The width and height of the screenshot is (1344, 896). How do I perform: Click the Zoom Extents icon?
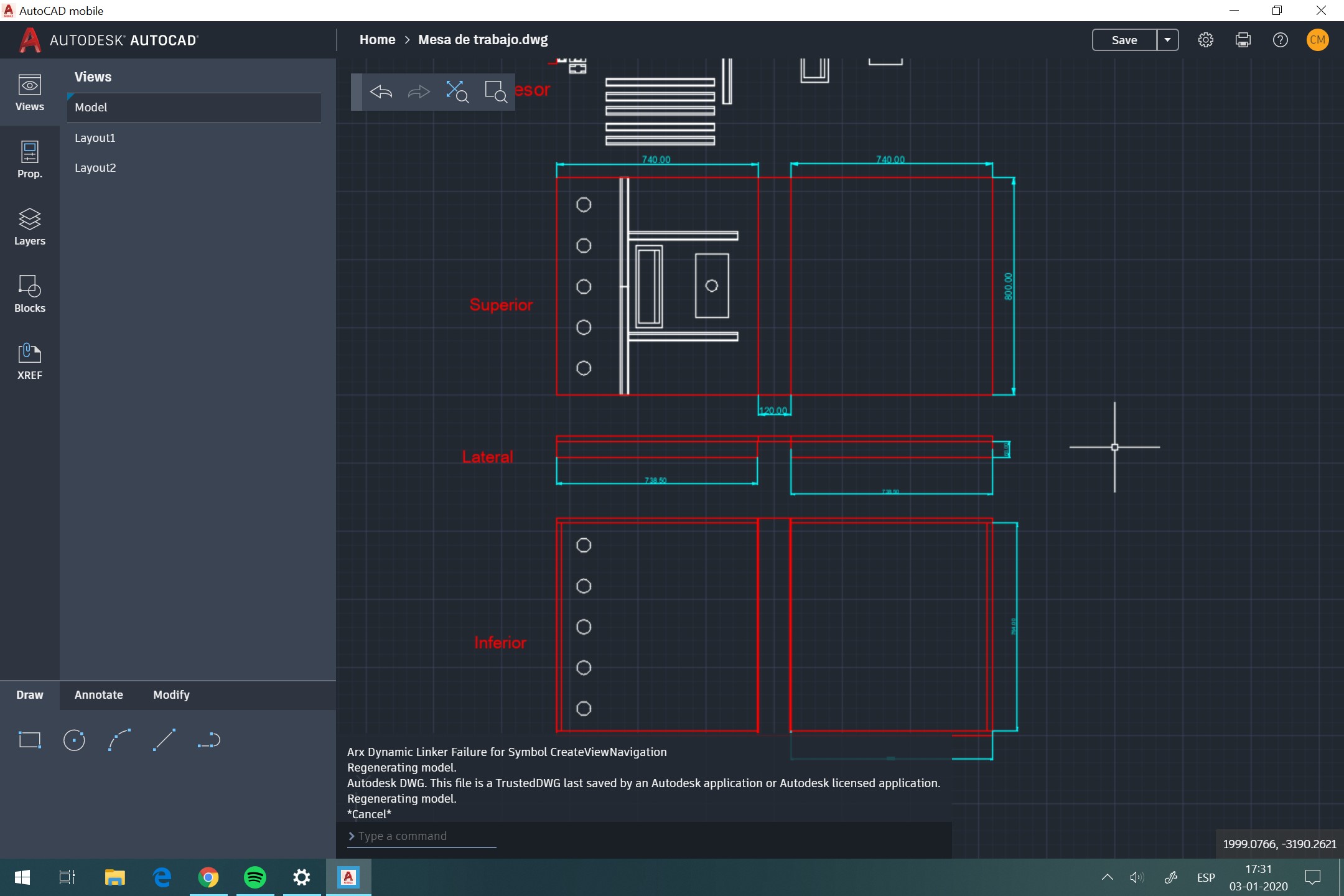(457, 92)
